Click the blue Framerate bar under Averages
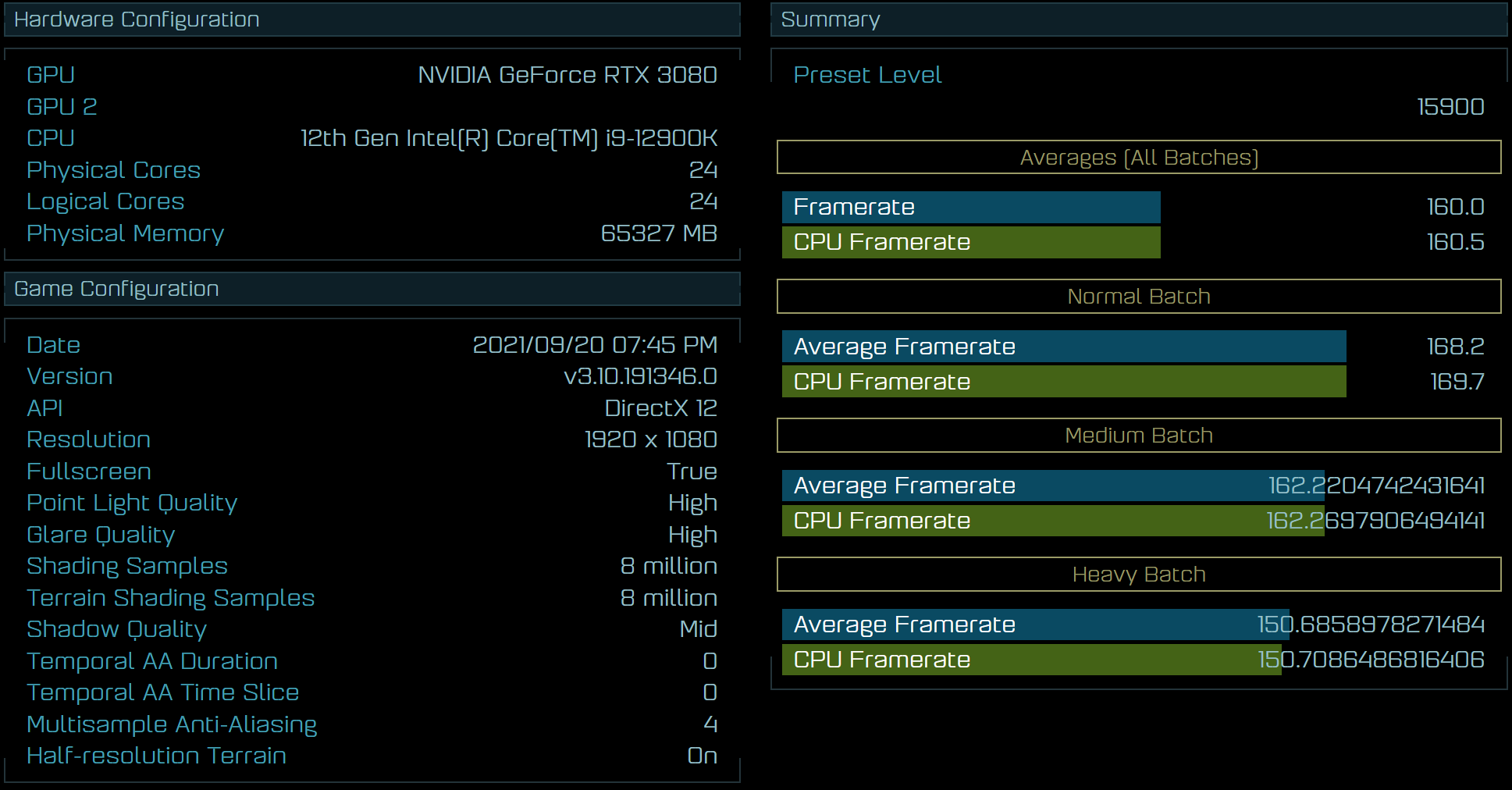This screenshot has height=790, width=1512. (970, 207)
